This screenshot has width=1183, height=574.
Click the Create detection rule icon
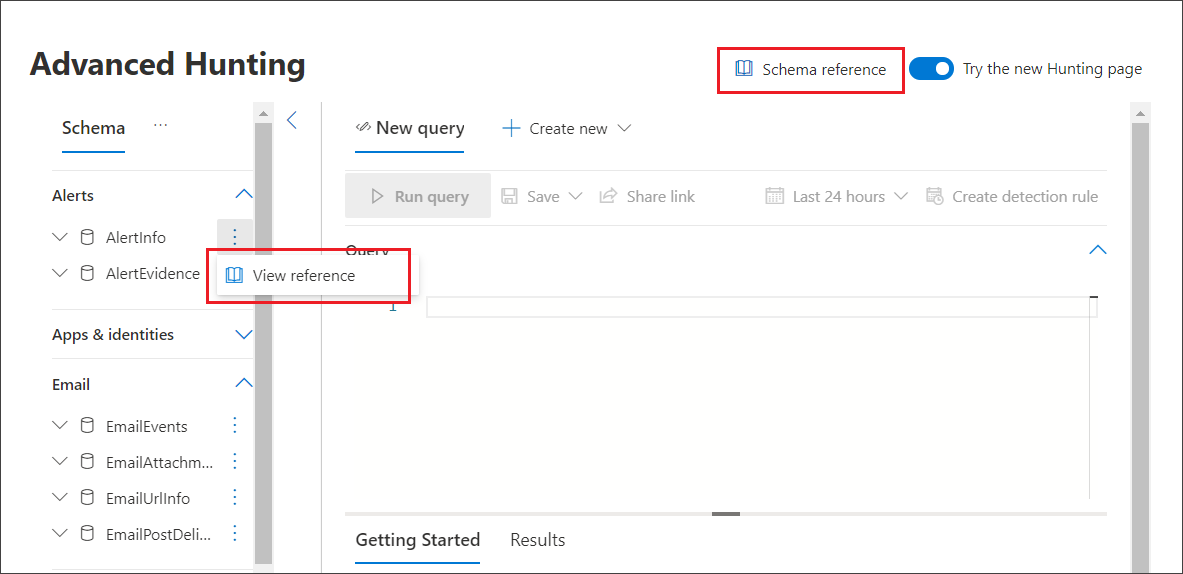pos(935,196)
